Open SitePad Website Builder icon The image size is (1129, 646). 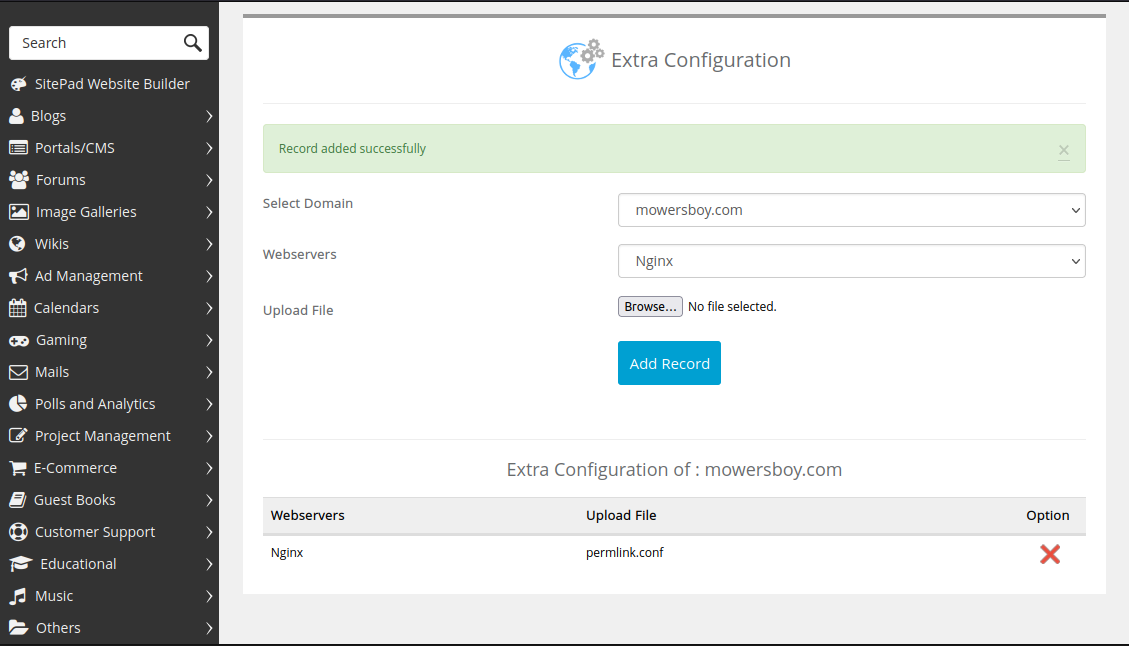coord(18,84)
